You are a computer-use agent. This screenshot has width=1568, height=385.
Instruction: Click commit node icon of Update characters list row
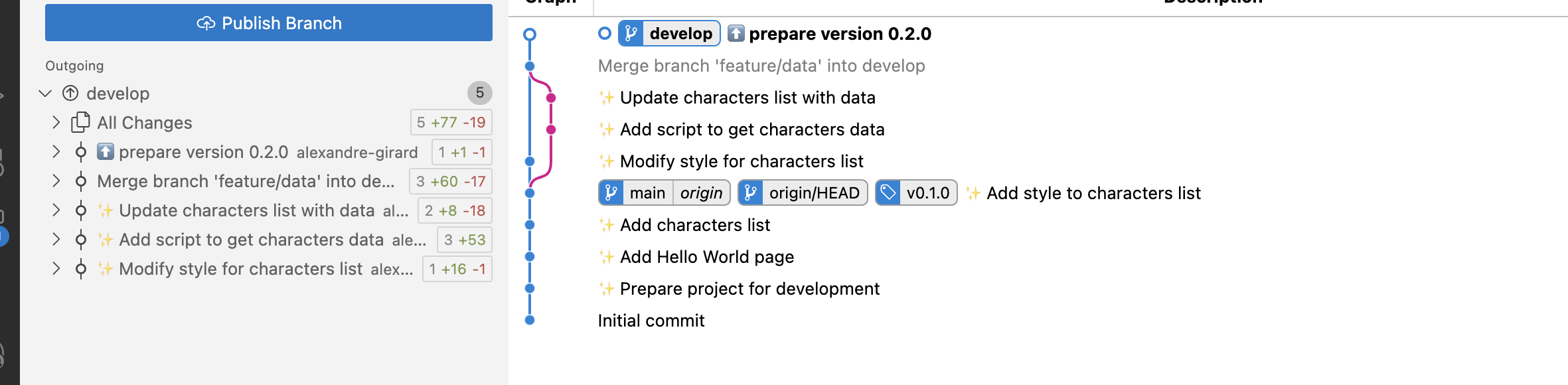tap(81, 210)
